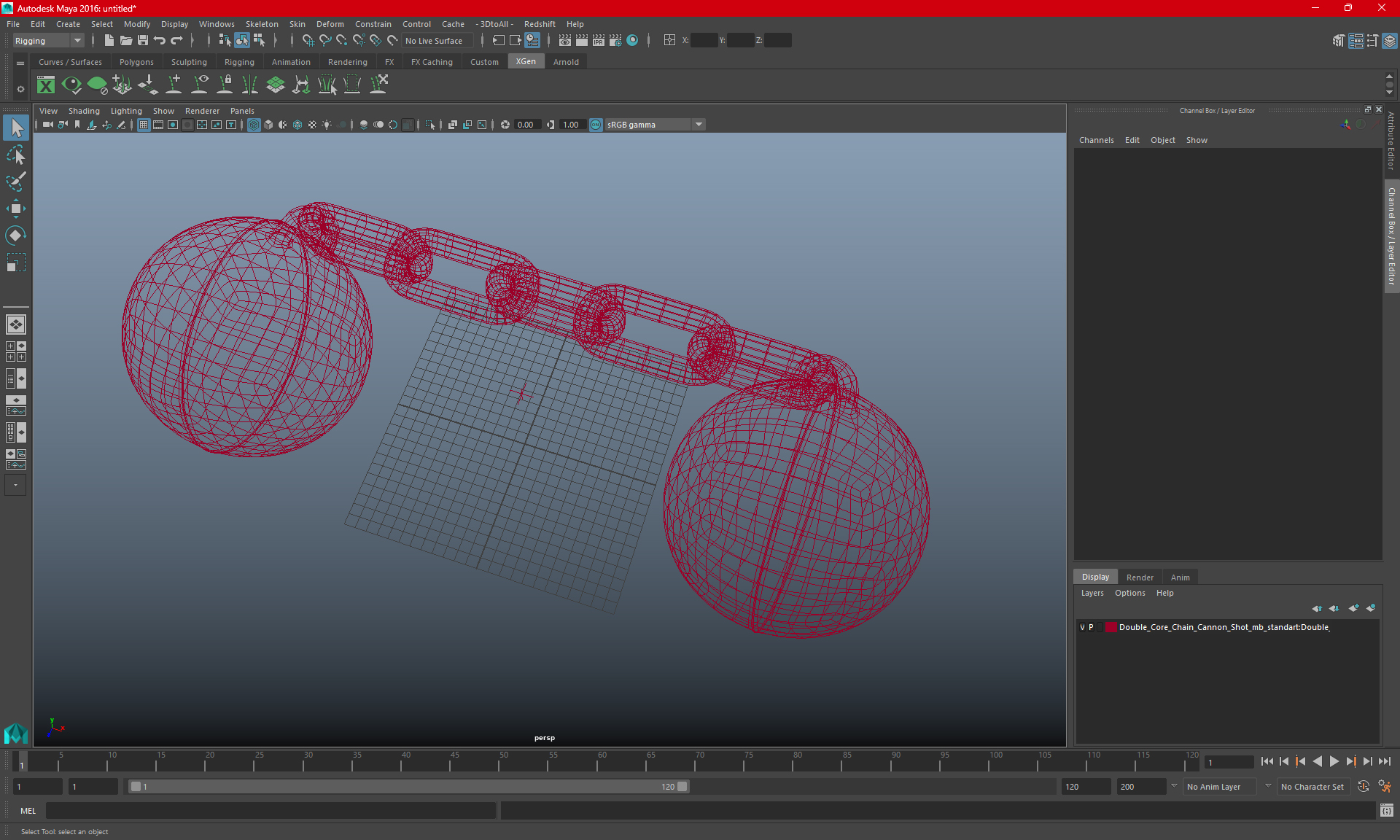Click the Help menu item
This screenshot has width=1400, height=840.
(575, 23)
